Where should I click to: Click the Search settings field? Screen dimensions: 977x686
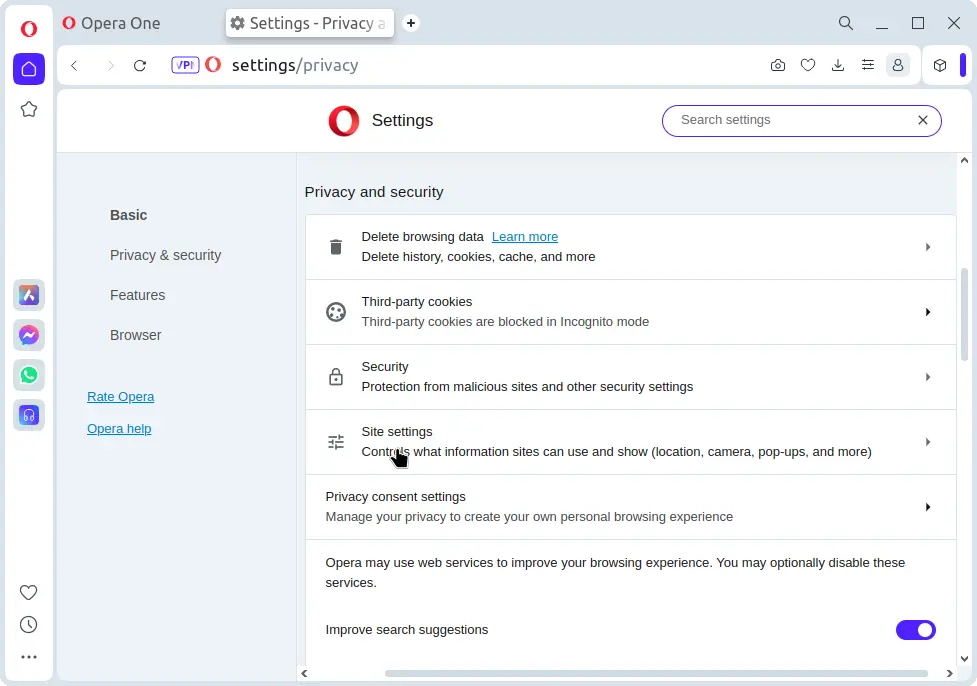(801, 120)
